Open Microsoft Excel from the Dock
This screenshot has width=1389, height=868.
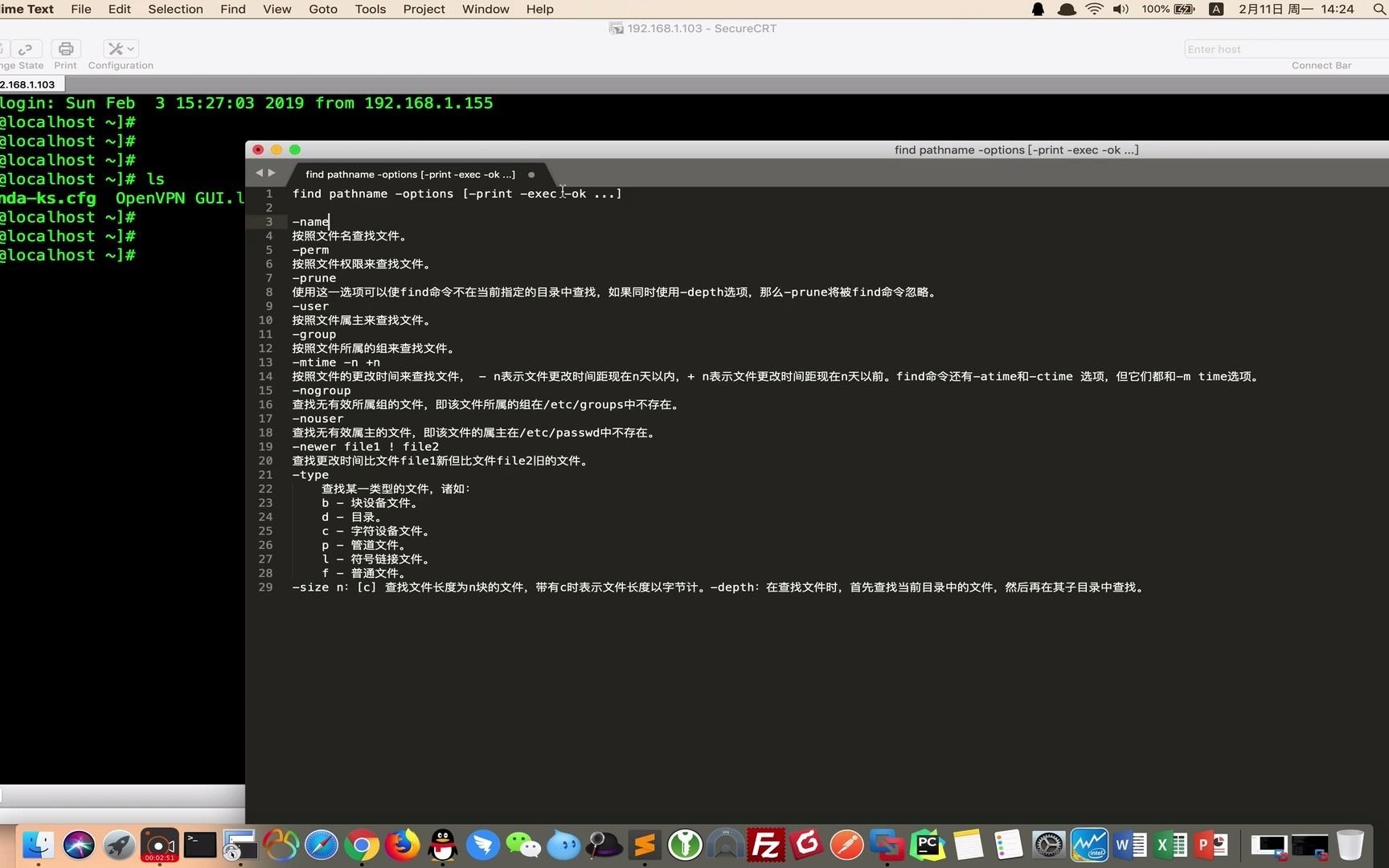coord(1170,845)
